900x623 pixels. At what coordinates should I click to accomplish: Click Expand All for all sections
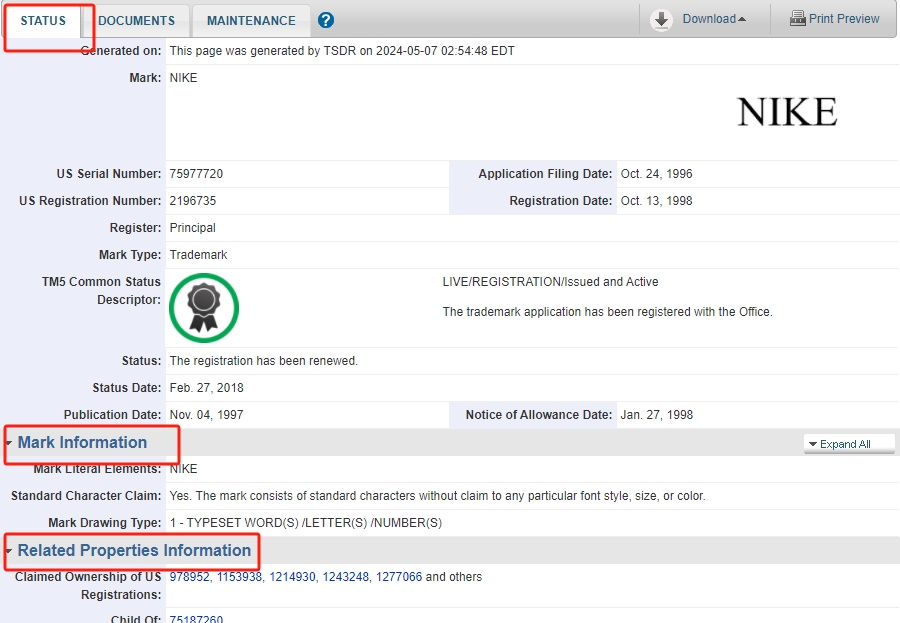pyautogui.click(x=848, y=444)
